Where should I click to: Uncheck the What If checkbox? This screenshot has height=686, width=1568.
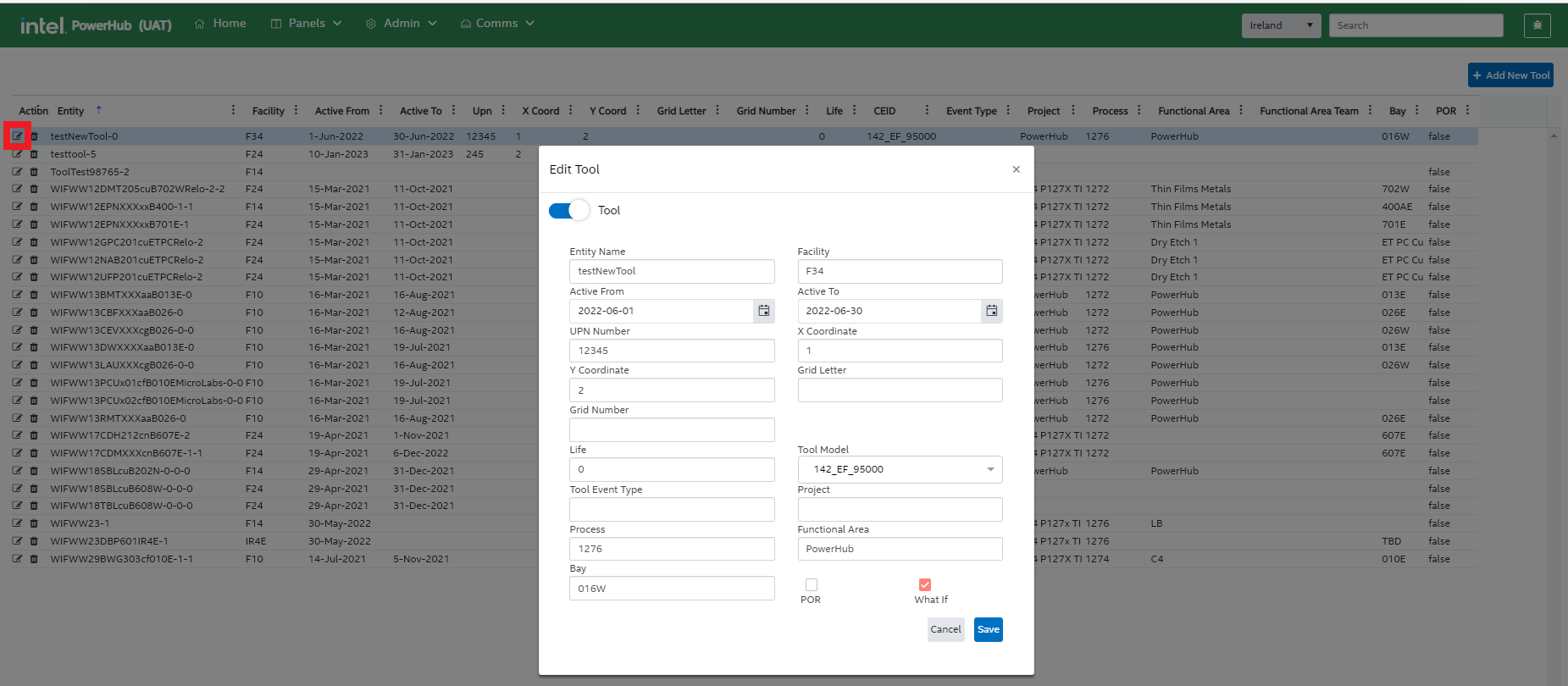(925, 584)
